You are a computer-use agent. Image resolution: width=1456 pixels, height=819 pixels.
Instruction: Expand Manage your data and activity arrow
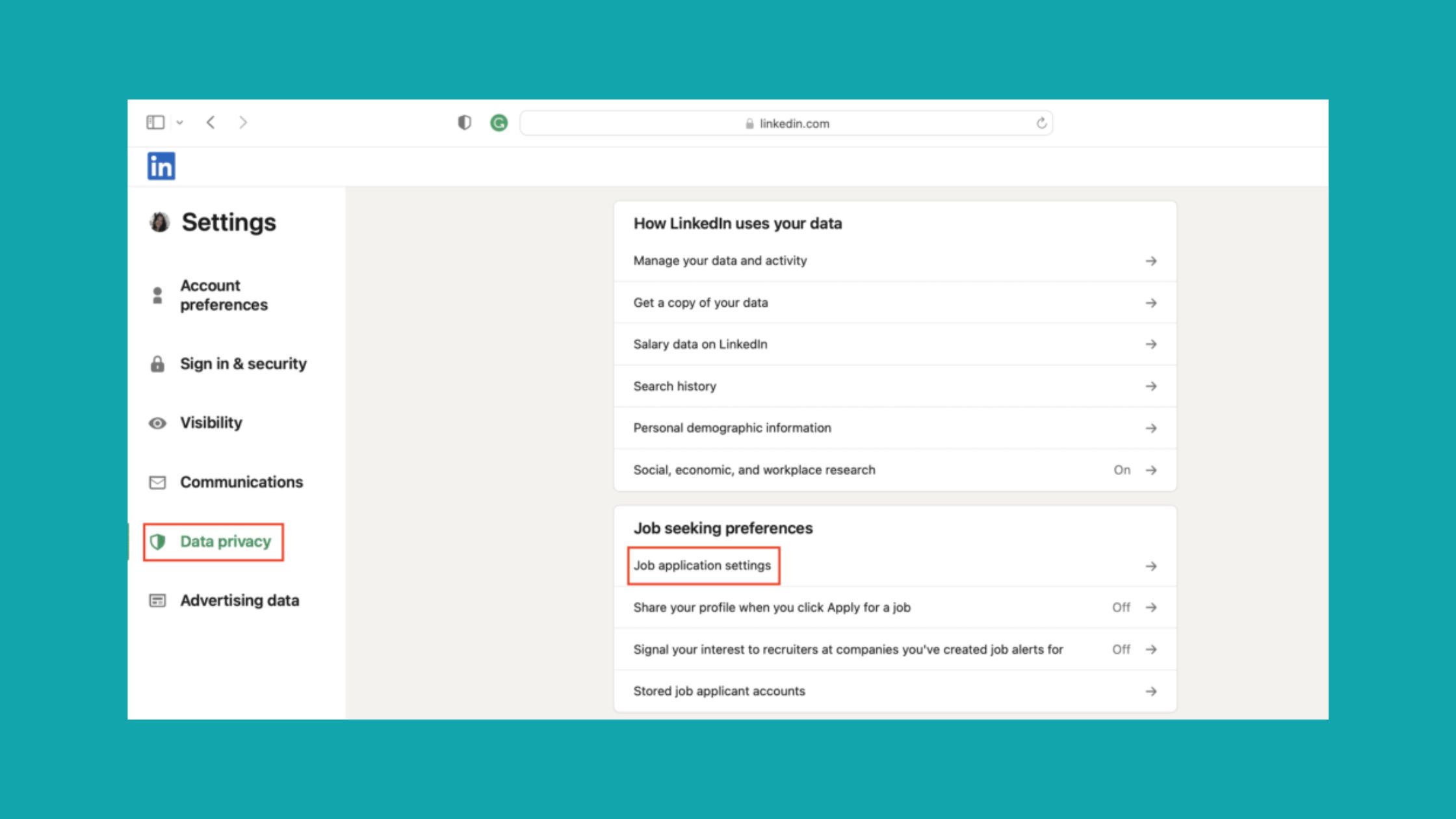[1150, 261]
